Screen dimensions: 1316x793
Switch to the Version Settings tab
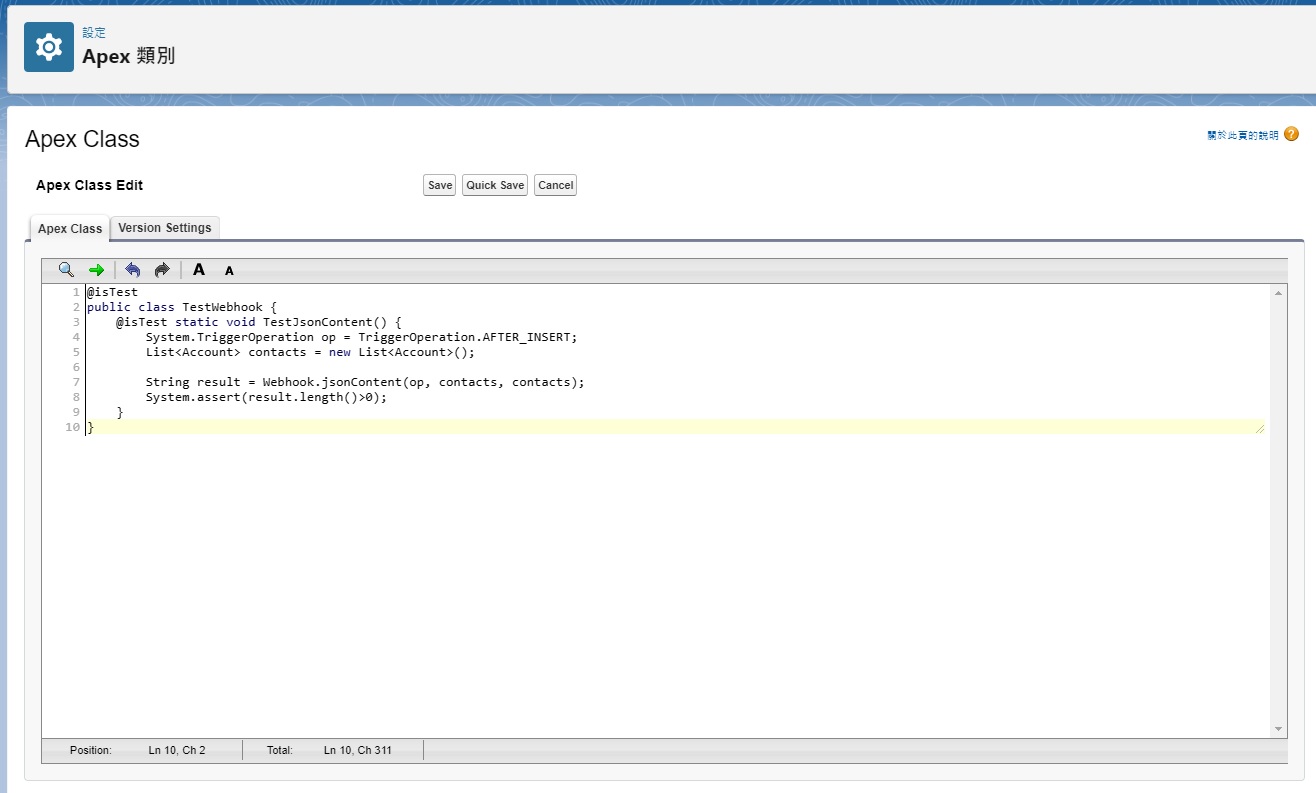coord(165,228)
